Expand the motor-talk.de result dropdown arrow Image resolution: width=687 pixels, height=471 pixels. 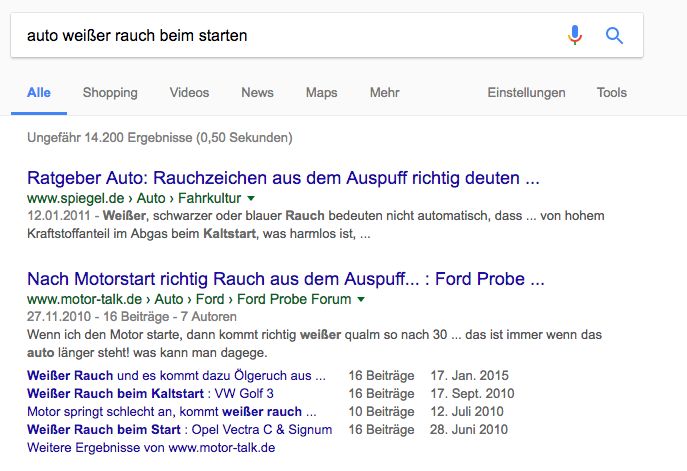(361, 299)
